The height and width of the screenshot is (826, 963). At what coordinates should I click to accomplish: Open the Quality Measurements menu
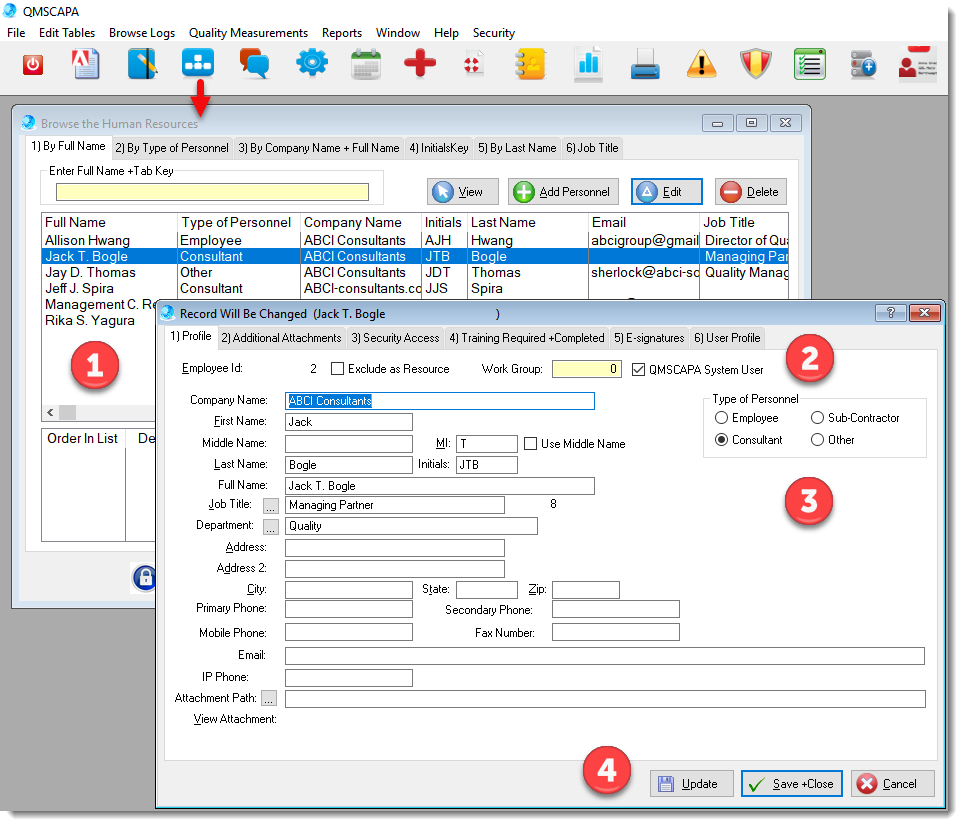(248, 33)
